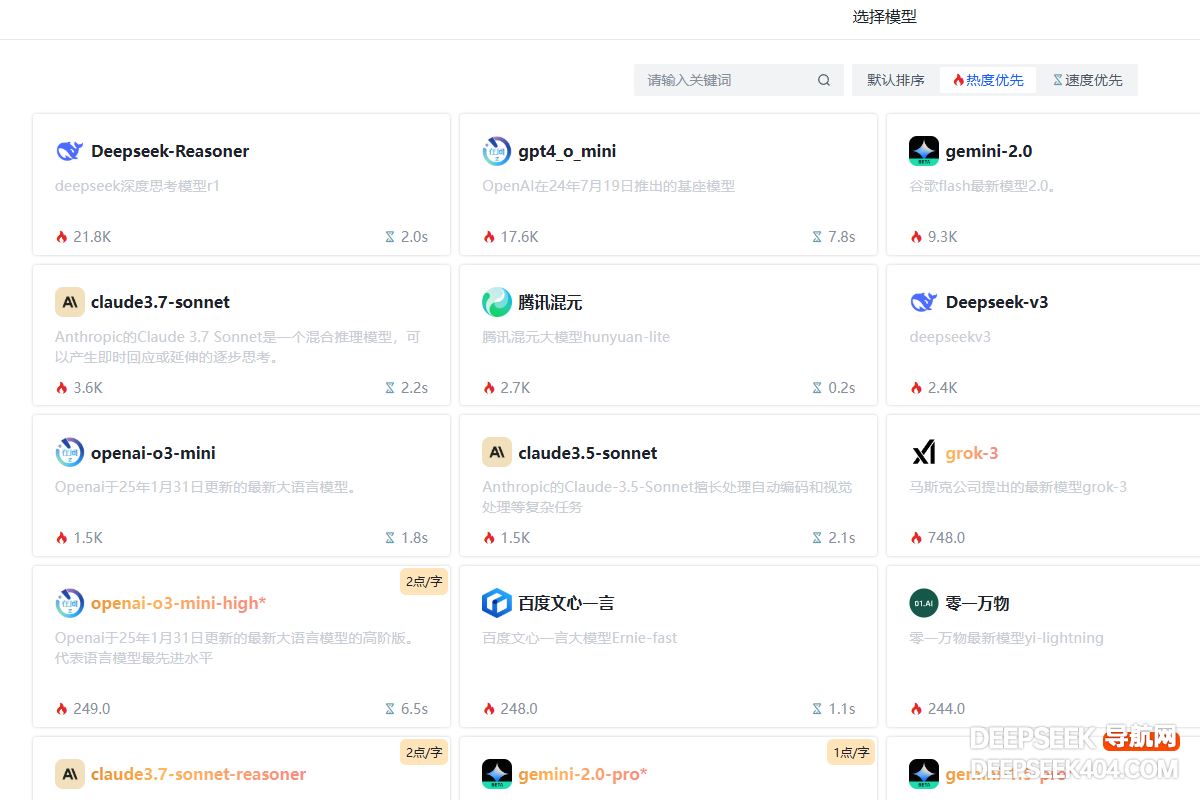The width and height of the screenshot is (1200, 800).
Task: Click the 2.4K heat value
Action: pyautogui.click(x=942, y=388)
